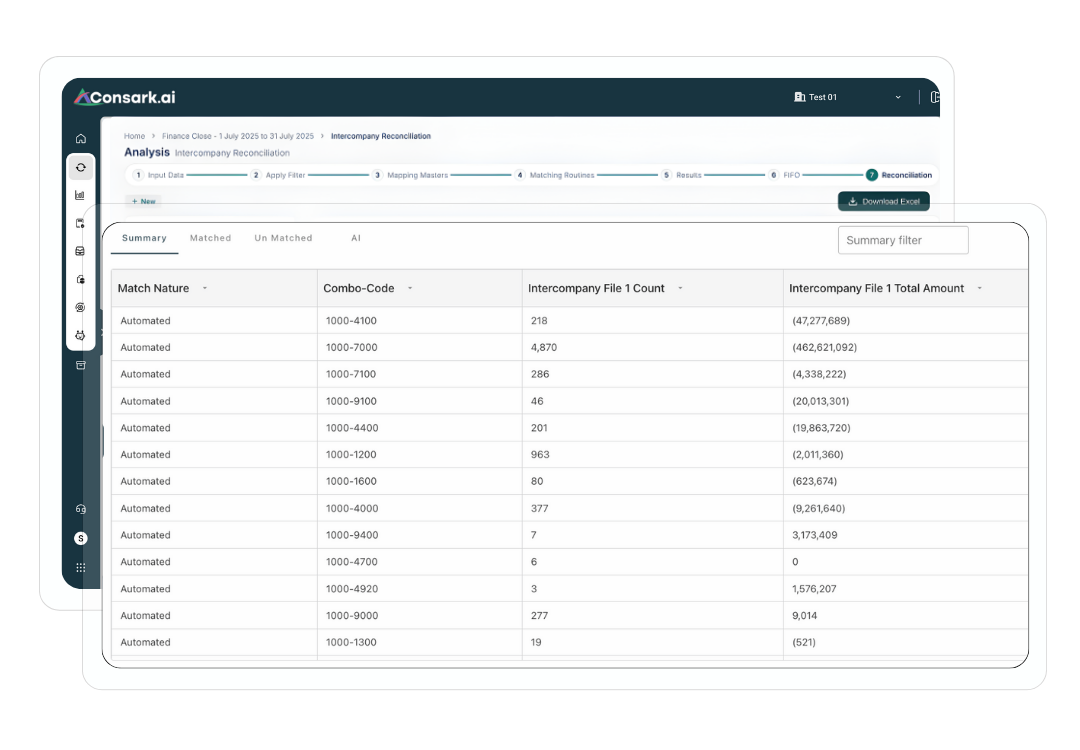
Task: Open the Match Nature column dropdown arrow
Action: pyautogui.click(x=205, y=288)
